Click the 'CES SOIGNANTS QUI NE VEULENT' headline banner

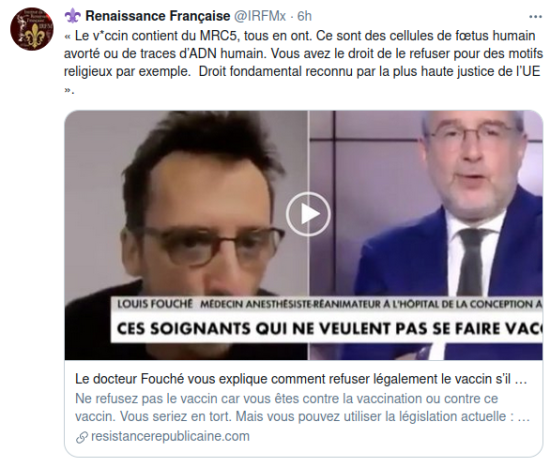coord(327,328)
